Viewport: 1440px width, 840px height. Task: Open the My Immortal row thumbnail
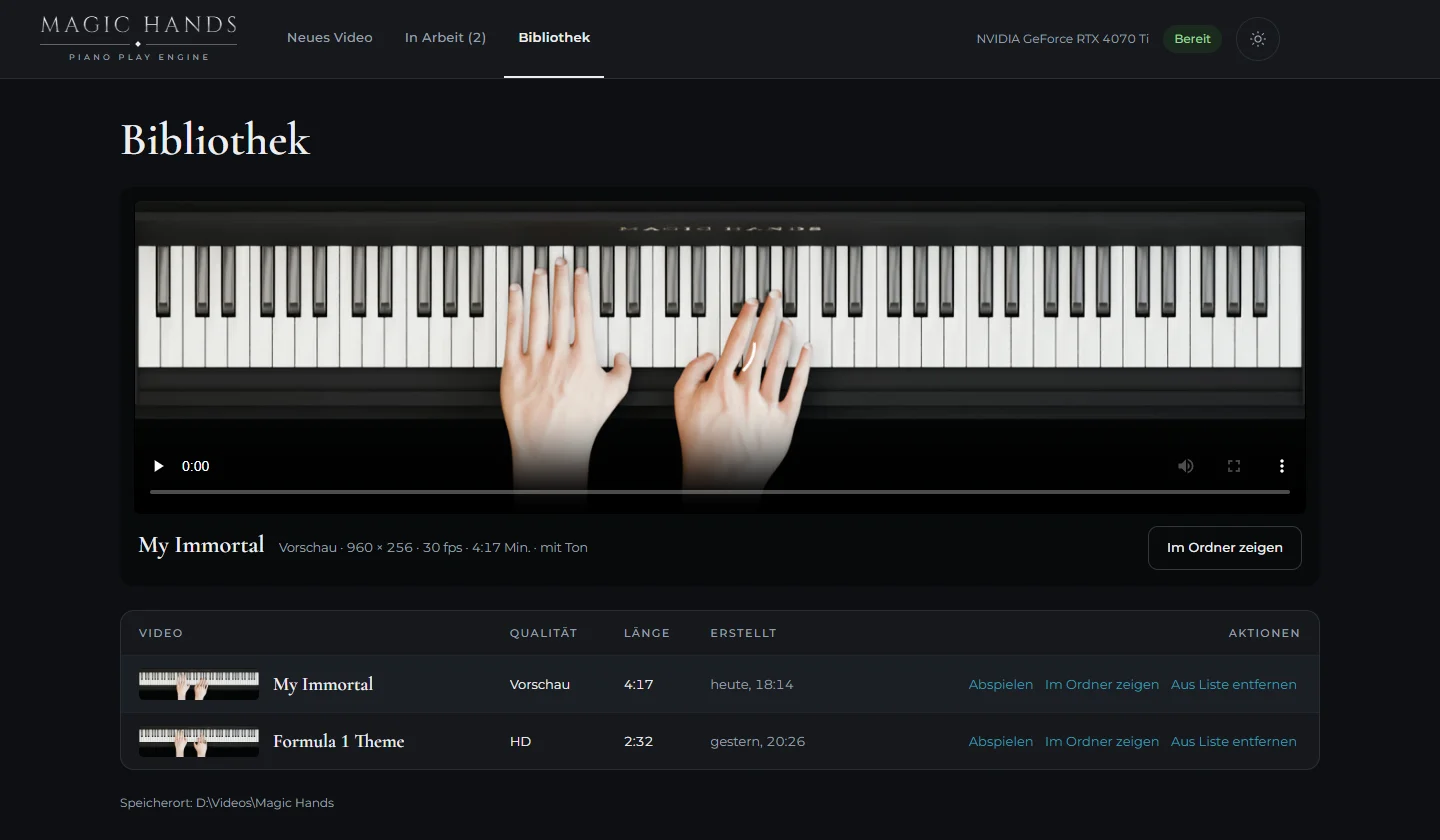(x=199, y=685)
